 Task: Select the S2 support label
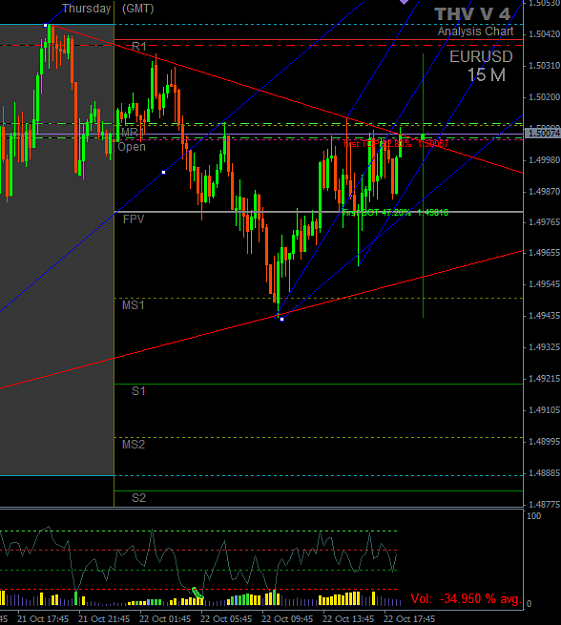(x=139, y=498)
